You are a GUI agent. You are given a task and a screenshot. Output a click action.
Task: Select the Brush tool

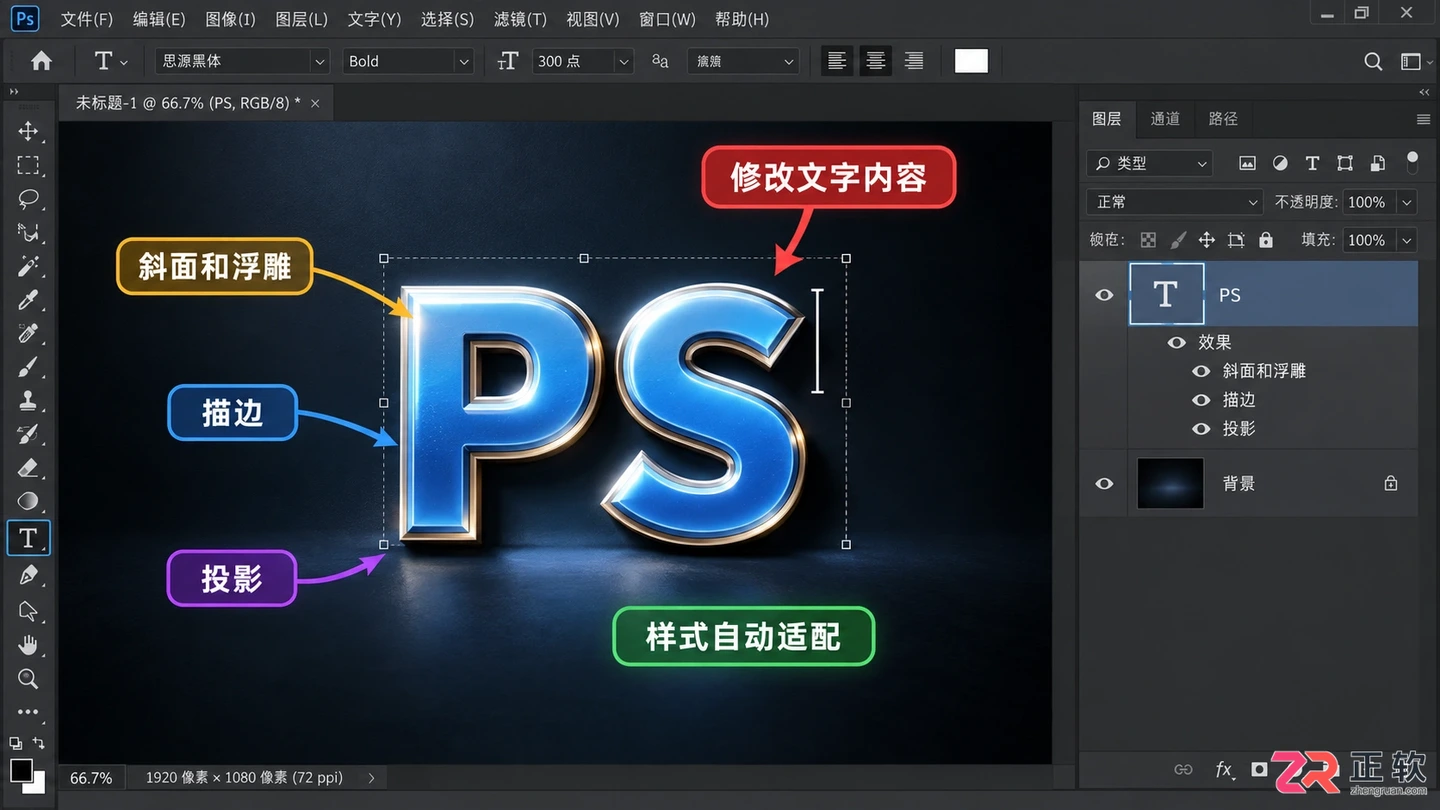pyautogui.click(x=28, y=367)
